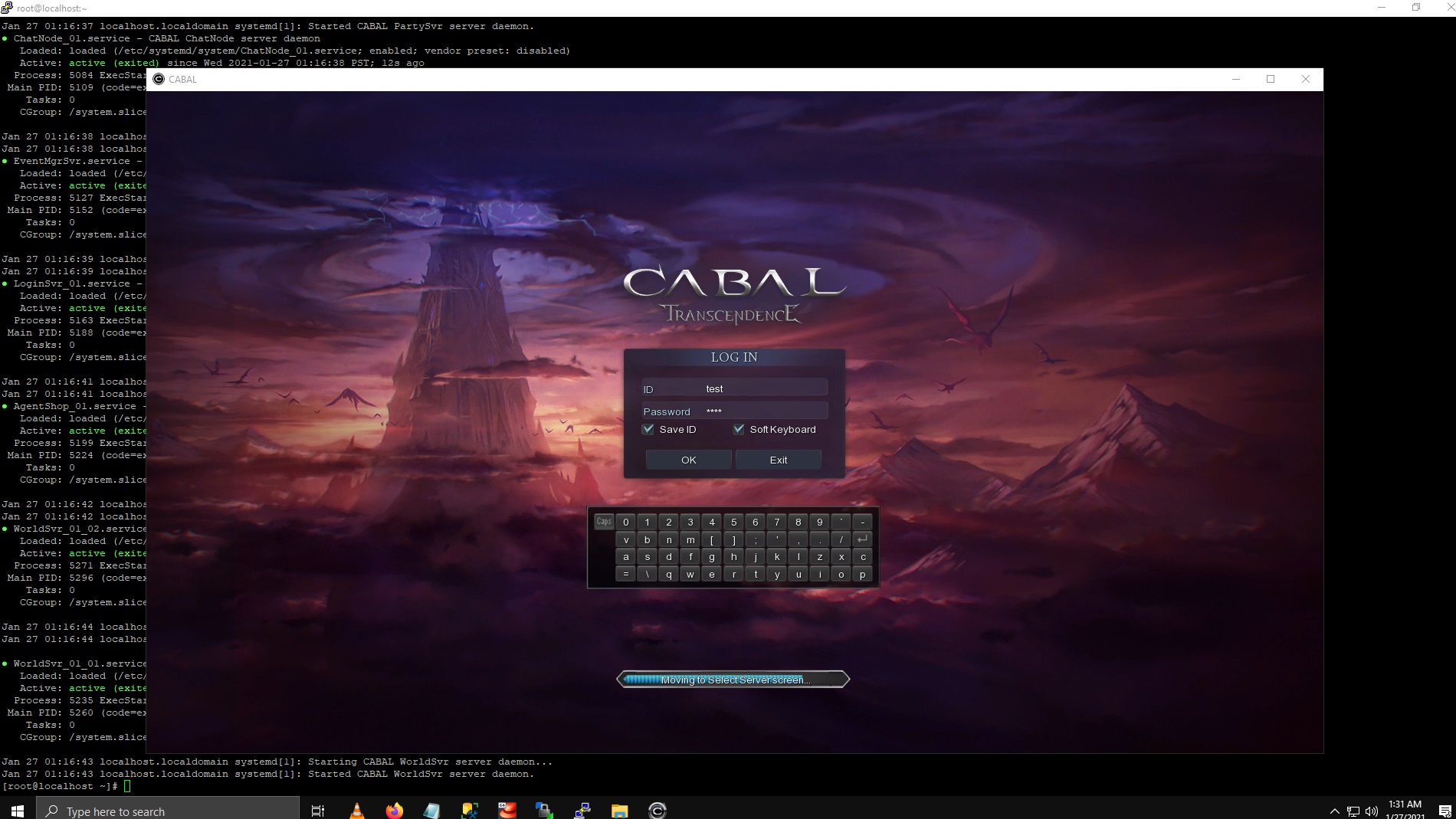Click the 'Moving to Select Server screen' progress bar

click(x=733, y=680)
